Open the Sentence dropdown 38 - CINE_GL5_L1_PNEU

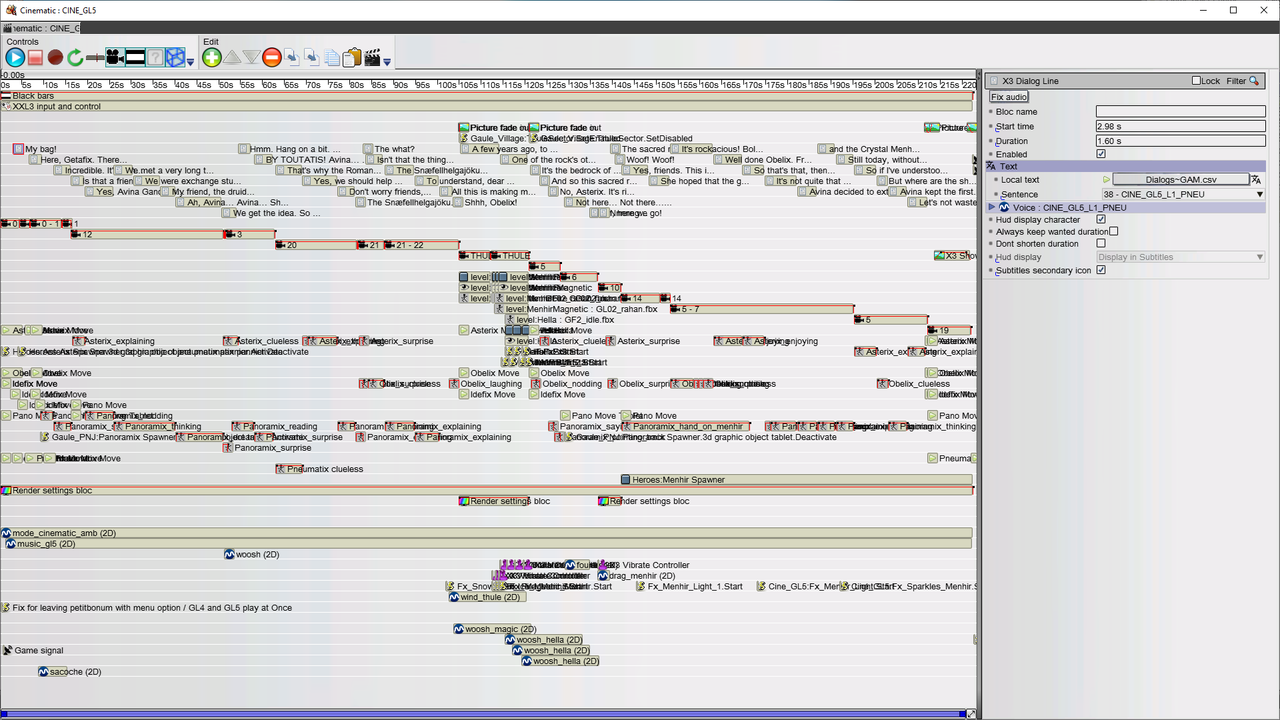click(1183, 194)
